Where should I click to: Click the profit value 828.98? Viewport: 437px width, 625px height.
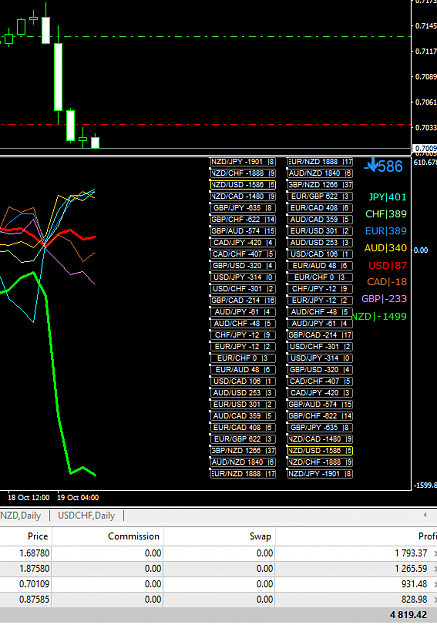click(x=414, y=599)
